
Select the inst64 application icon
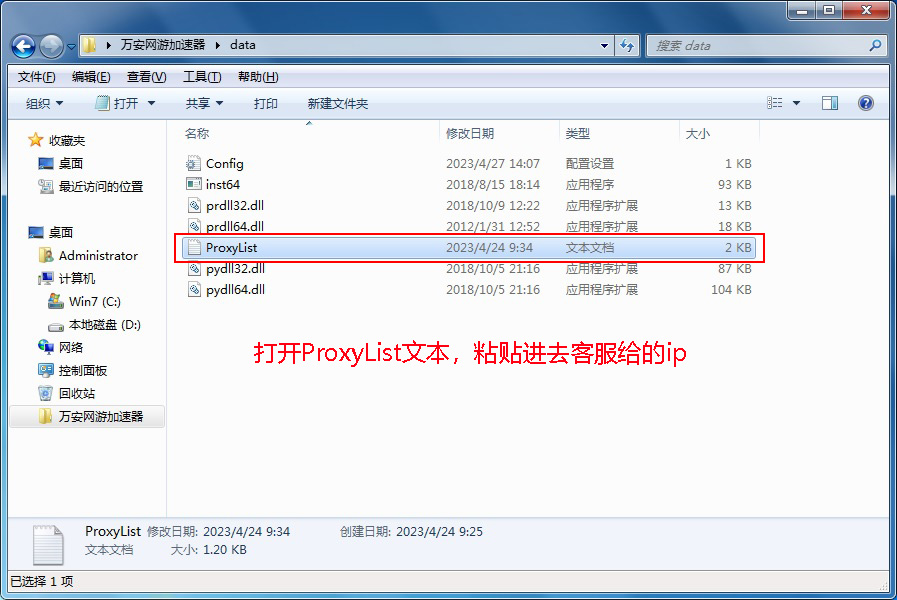[194, 184]
